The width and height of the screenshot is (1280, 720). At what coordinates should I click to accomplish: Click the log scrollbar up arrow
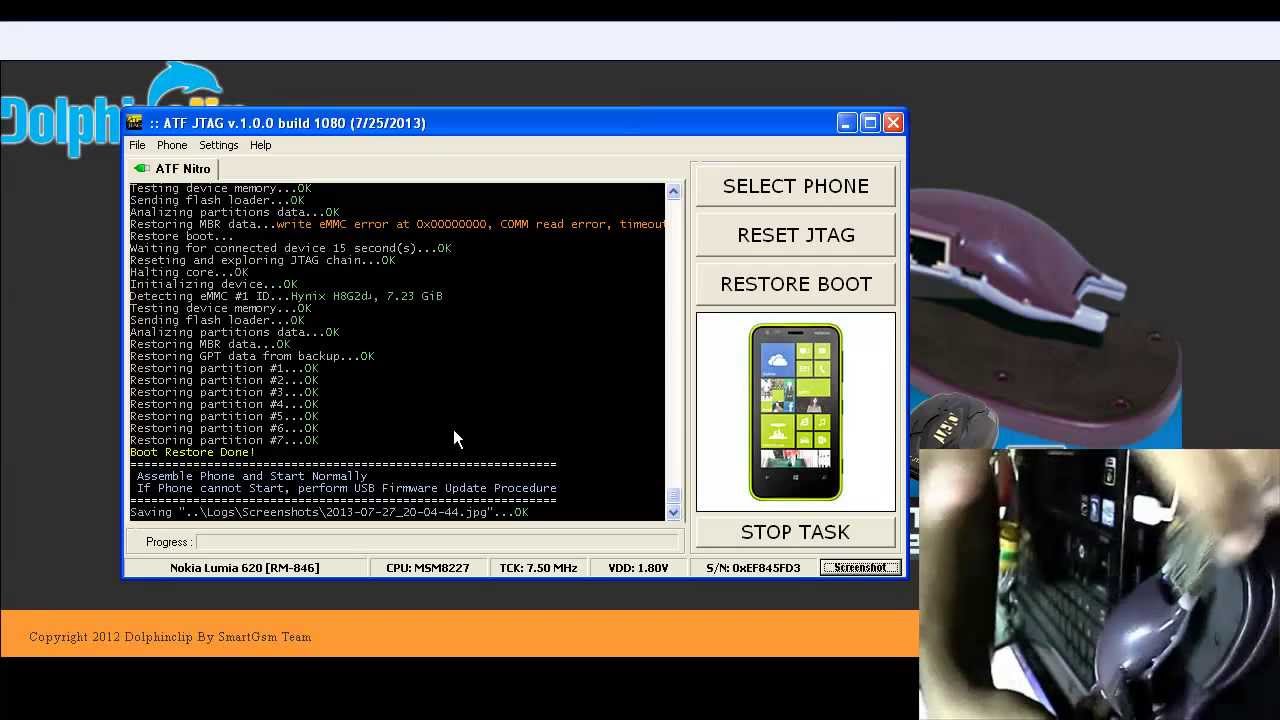[x=673, y=192]
